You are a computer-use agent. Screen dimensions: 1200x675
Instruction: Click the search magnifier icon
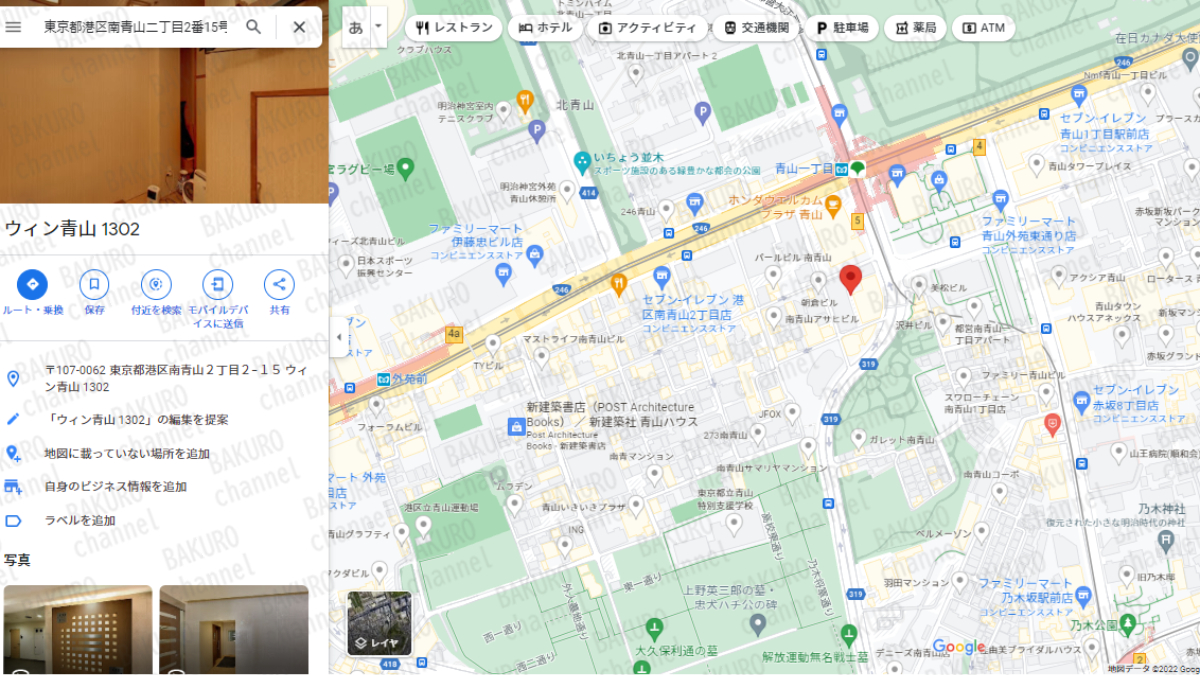click(254, 27)
